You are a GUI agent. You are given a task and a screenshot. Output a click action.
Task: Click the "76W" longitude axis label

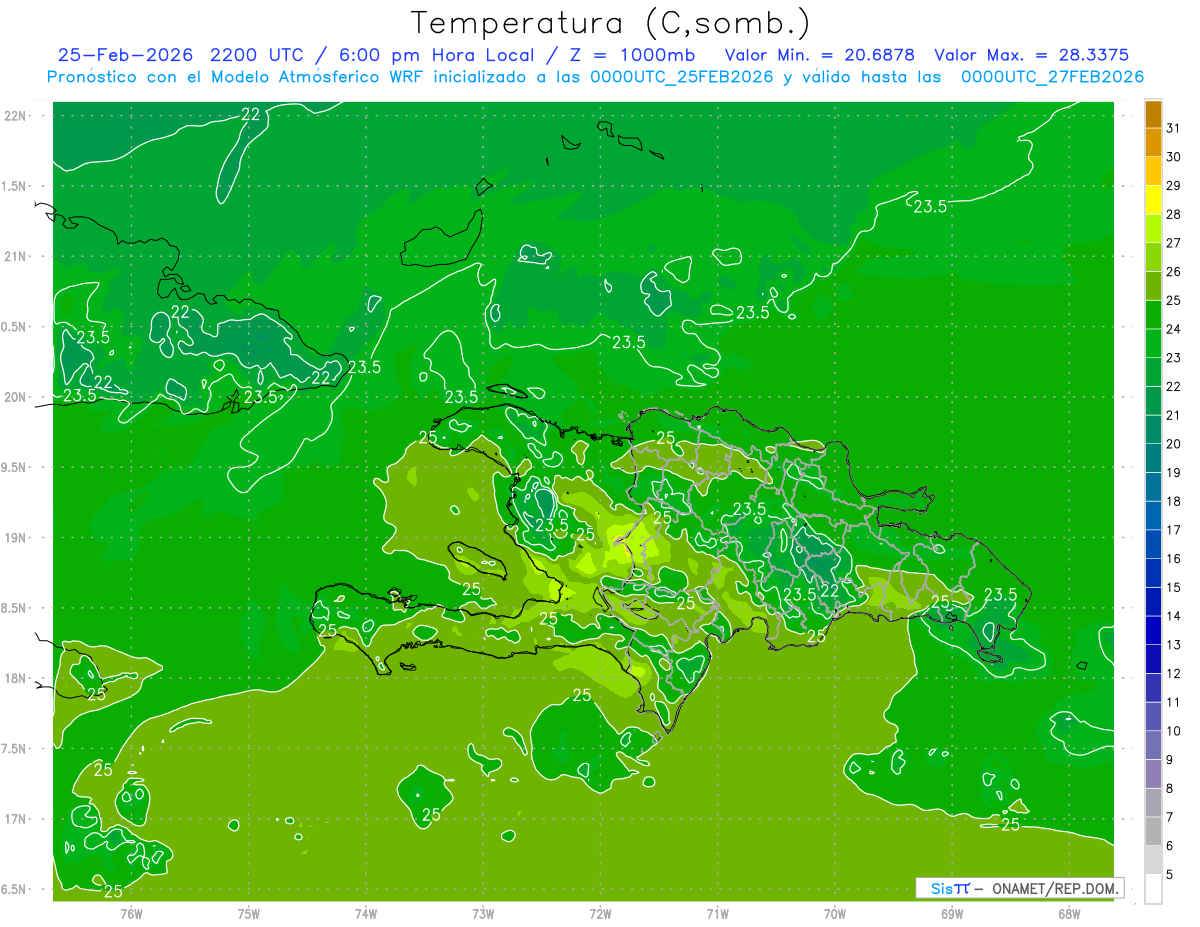tap(131, 913)
